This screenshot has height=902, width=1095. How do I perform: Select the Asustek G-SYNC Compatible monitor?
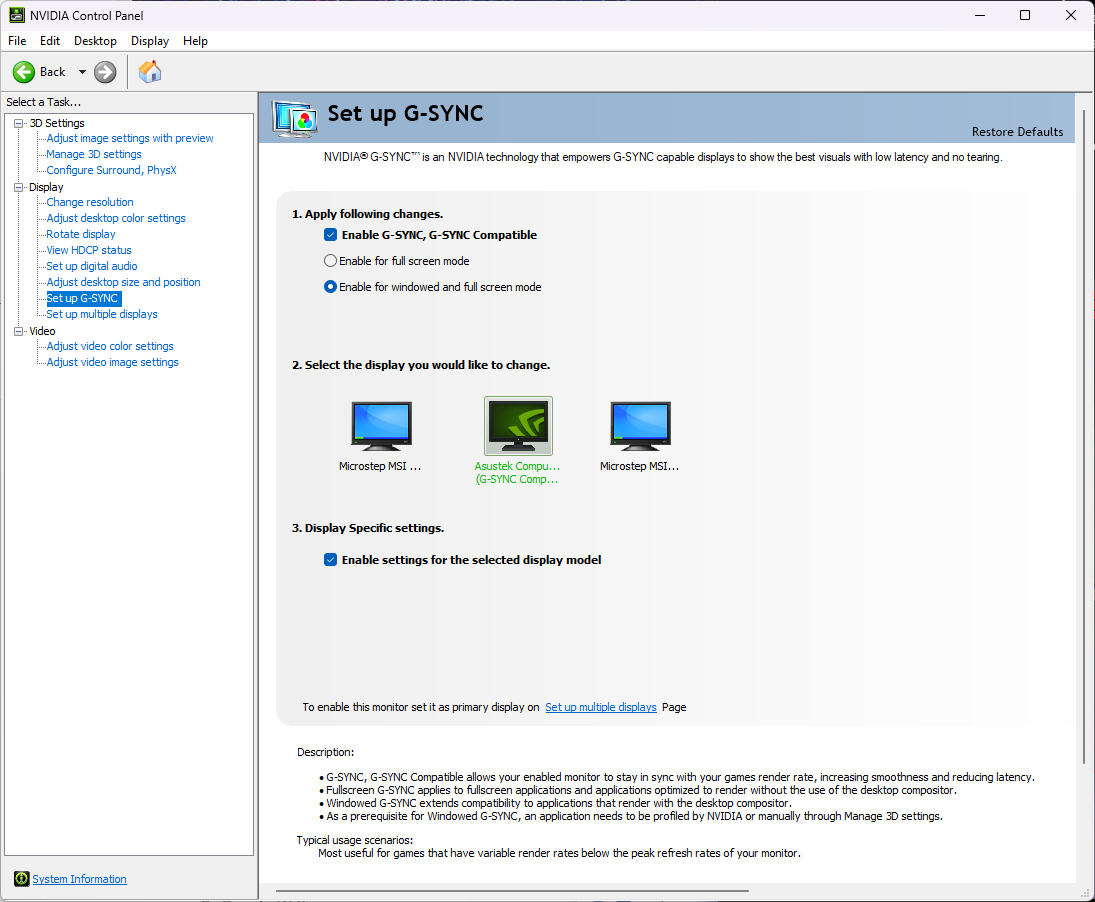[518, 426]
